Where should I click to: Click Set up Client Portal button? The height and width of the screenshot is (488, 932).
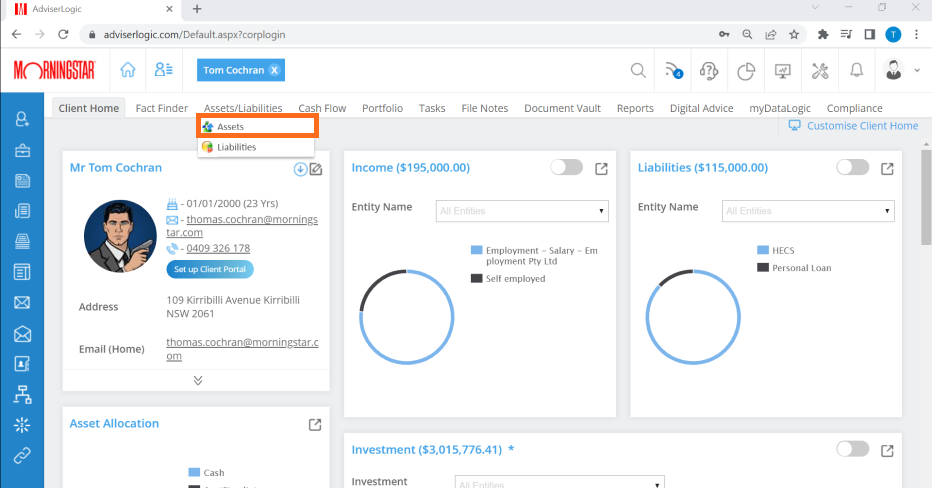(210, 269)
